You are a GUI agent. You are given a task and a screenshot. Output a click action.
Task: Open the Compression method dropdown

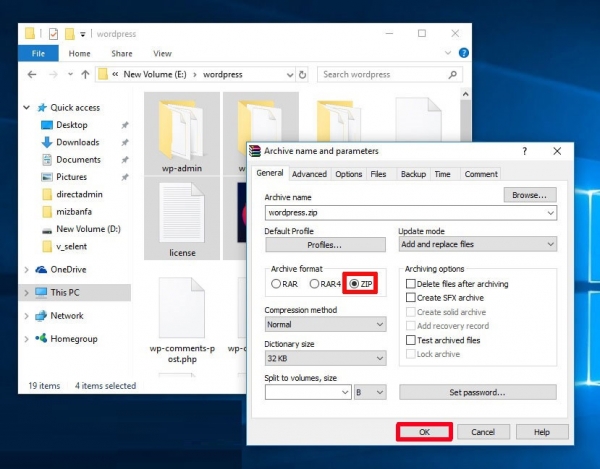click(325, 325)
